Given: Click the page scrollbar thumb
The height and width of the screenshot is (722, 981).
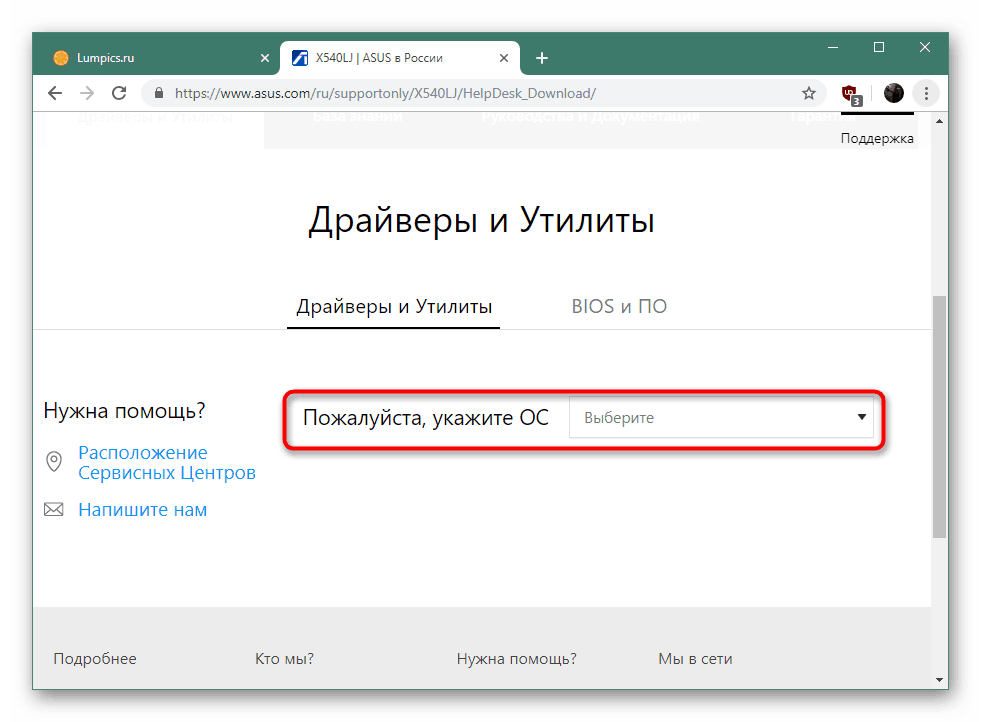Looking at the screenshot, I should (939, 417).
